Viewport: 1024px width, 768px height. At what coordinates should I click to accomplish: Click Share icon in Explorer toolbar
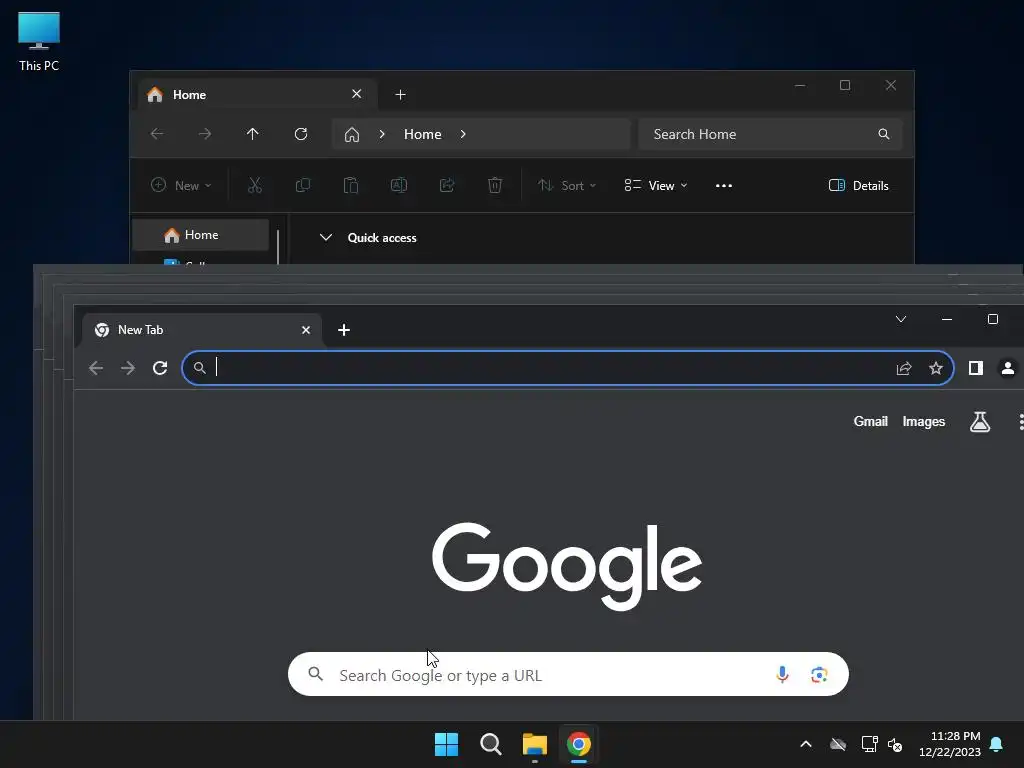pyautogui.click(x=447, y=185)
